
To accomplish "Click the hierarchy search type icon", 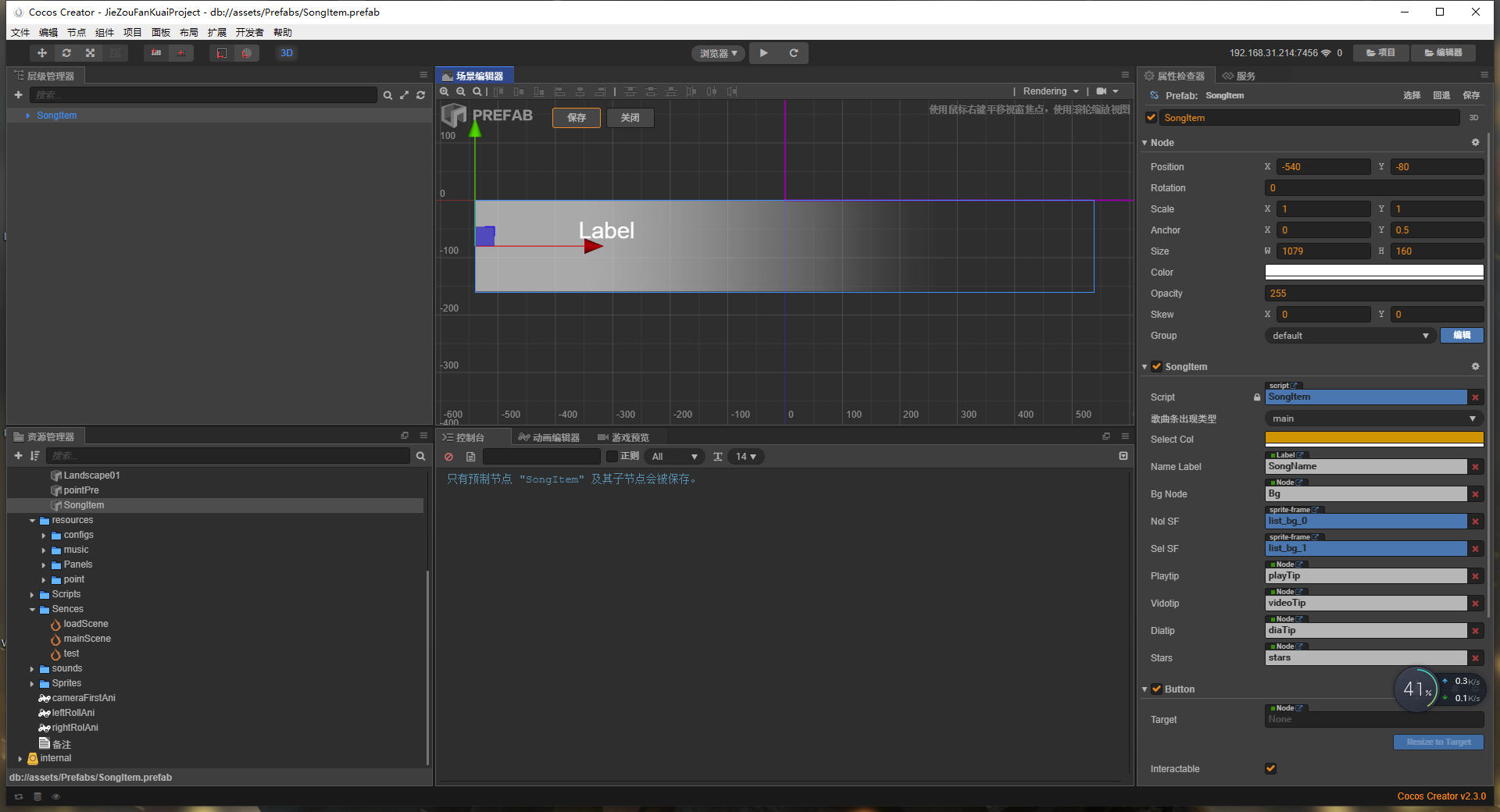I will [387, 95].
